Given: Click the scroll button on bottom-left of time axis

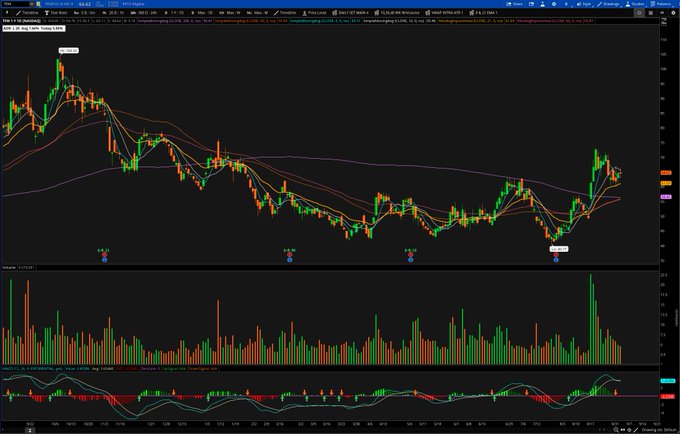Looking at the screenshot, I should [x=29, y=430].
